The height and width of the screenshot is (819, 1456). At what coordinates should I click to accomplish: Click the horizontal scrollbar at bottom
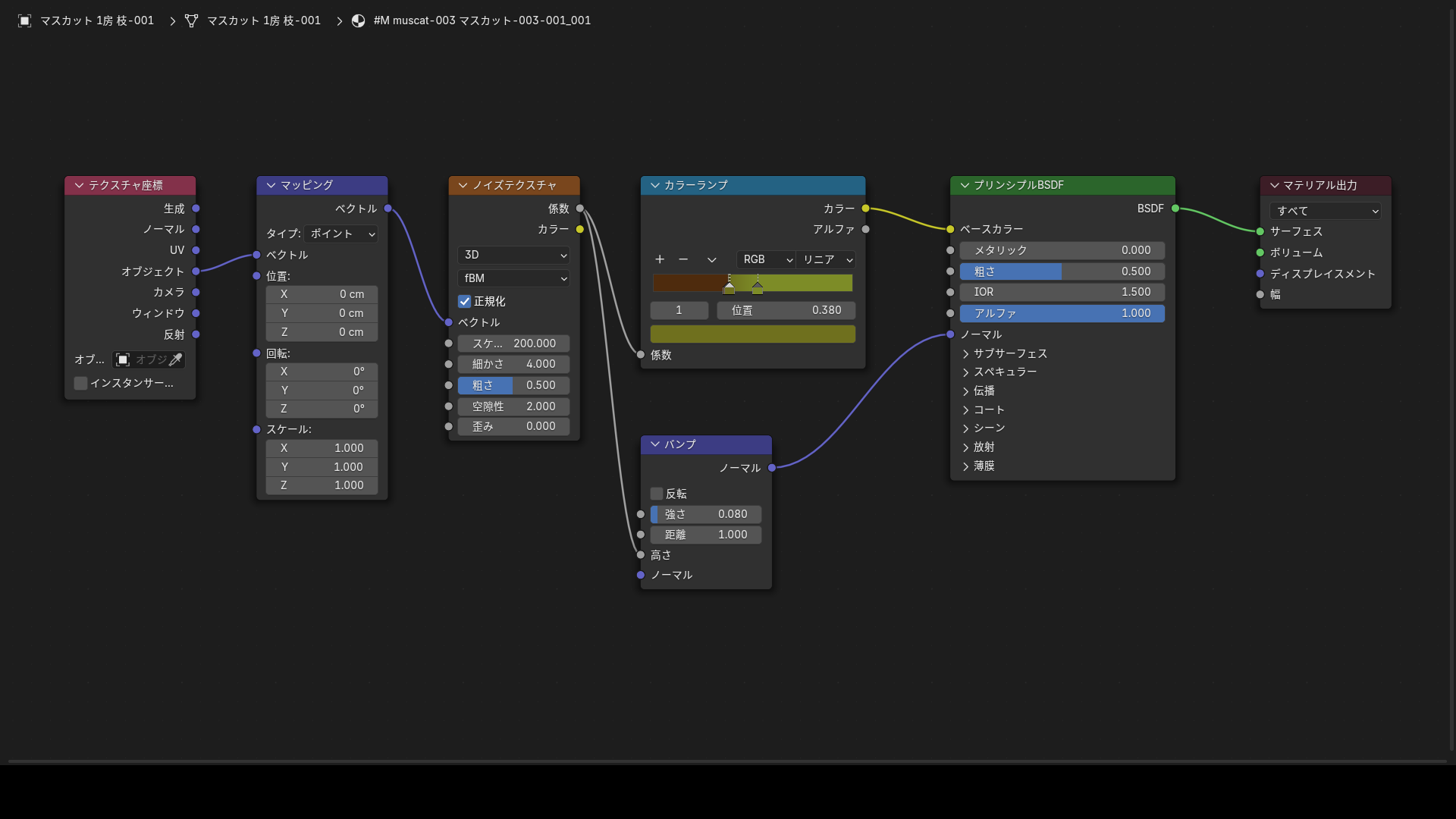pos(727,761)
